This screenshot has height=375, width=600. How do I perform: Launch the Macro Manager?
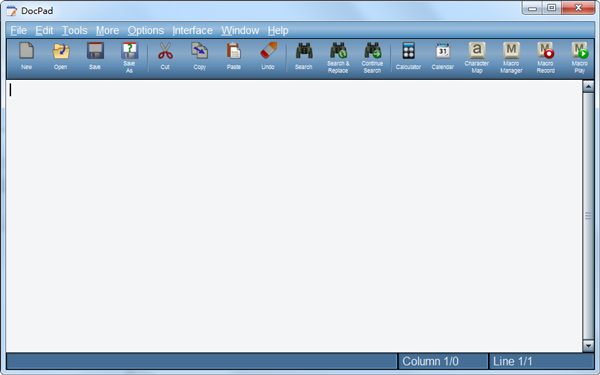(x=511, y=57)
